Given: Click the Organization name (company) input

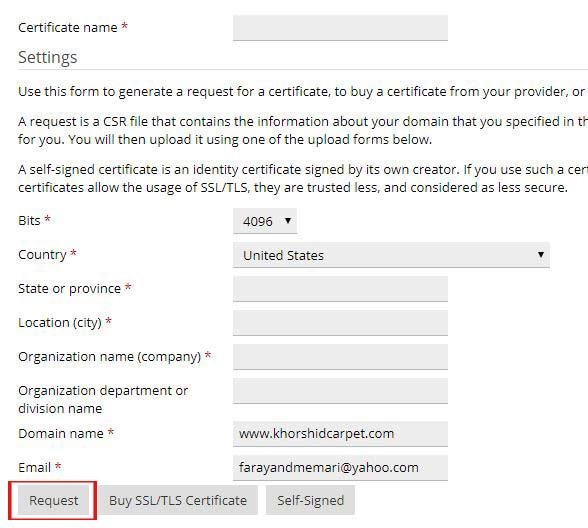Looking at the screenshot, I should 340,357.
